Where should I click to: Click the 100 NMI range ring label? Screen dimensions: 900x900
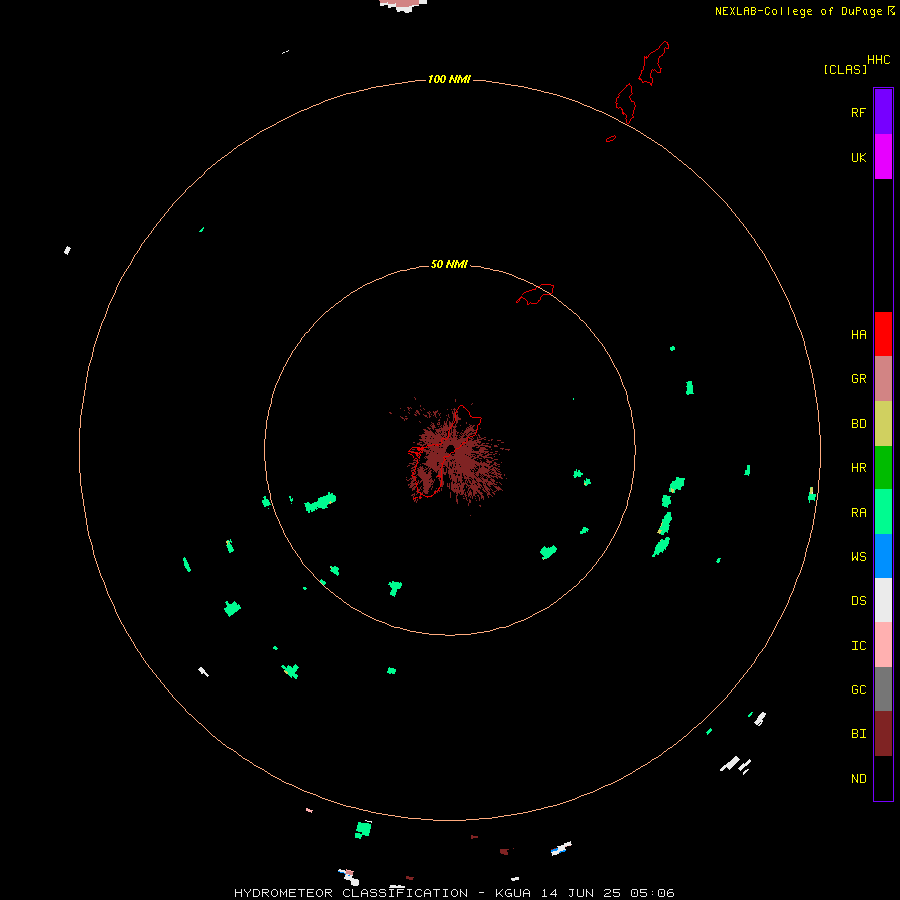tap(449, 79)
